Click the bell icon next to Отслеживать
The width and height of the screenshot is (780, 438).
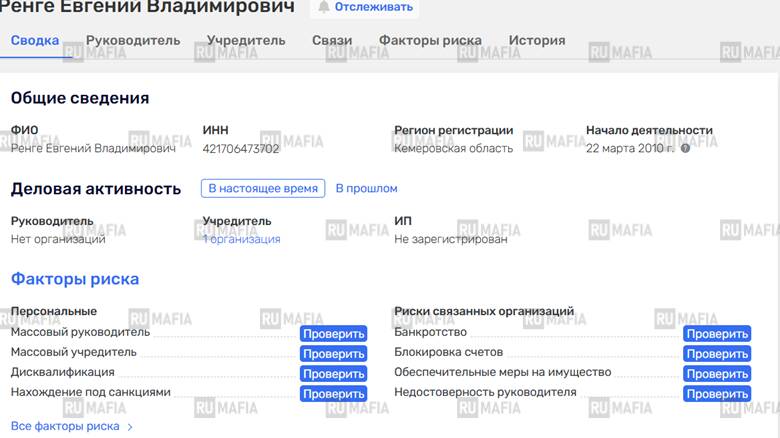324,6
